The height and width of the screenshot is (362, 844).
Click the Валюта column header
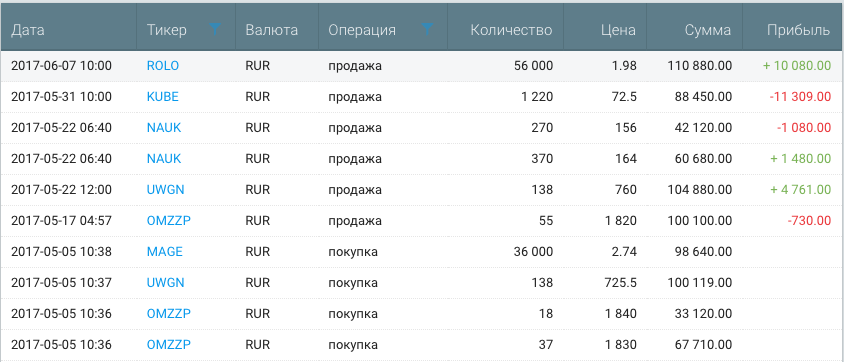coord(271,30)
